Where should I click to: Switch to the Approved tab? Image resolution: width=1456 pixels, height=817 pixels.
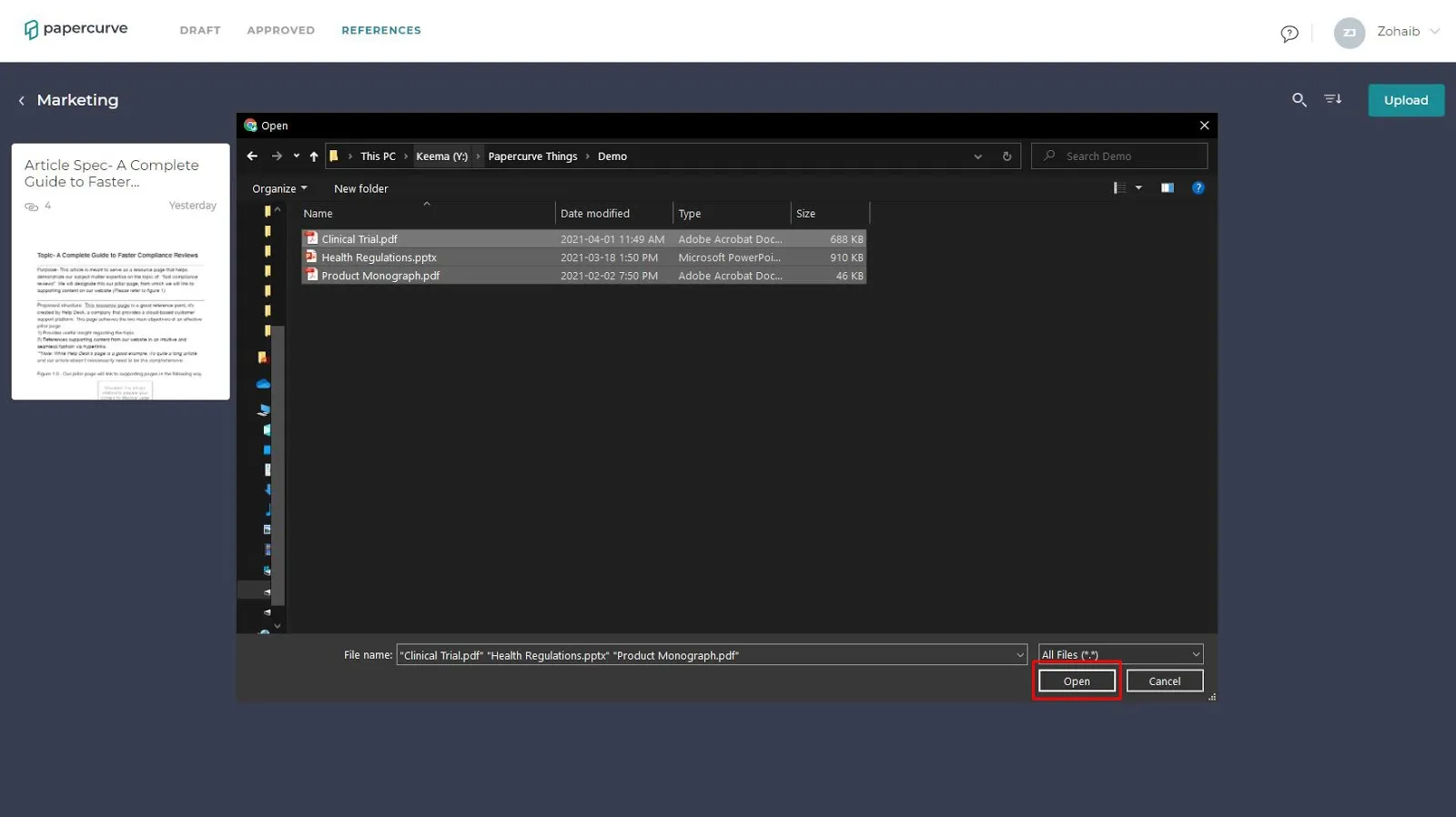pos(281,30)
